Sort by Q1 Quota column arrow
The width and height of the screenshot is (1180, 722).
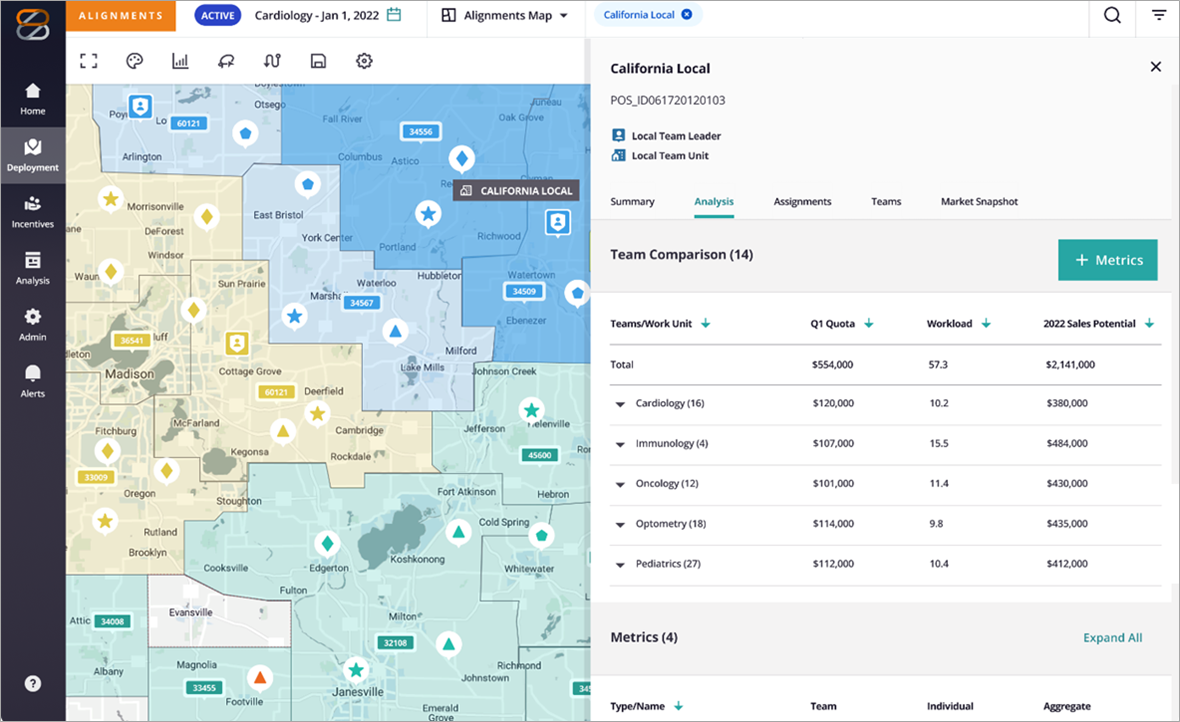click(x=868, y=323)
